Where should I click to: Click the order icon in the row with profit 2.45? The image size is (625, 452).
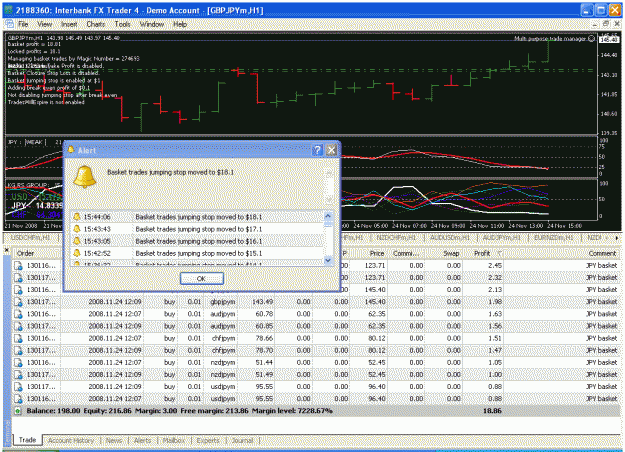tap(18, 265)
